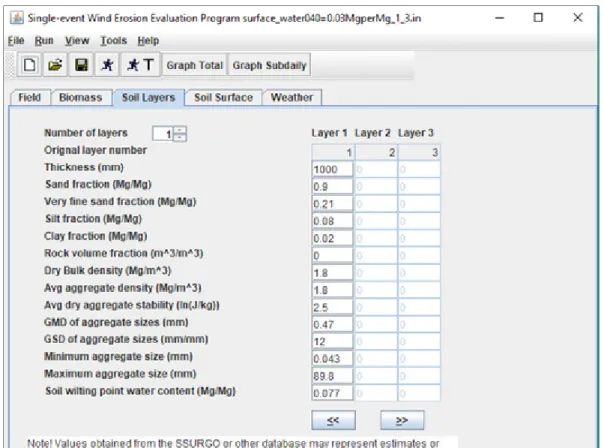Click the Layer 1 Clay fraction field
The image size is (604, 448).
coord(332,238)
